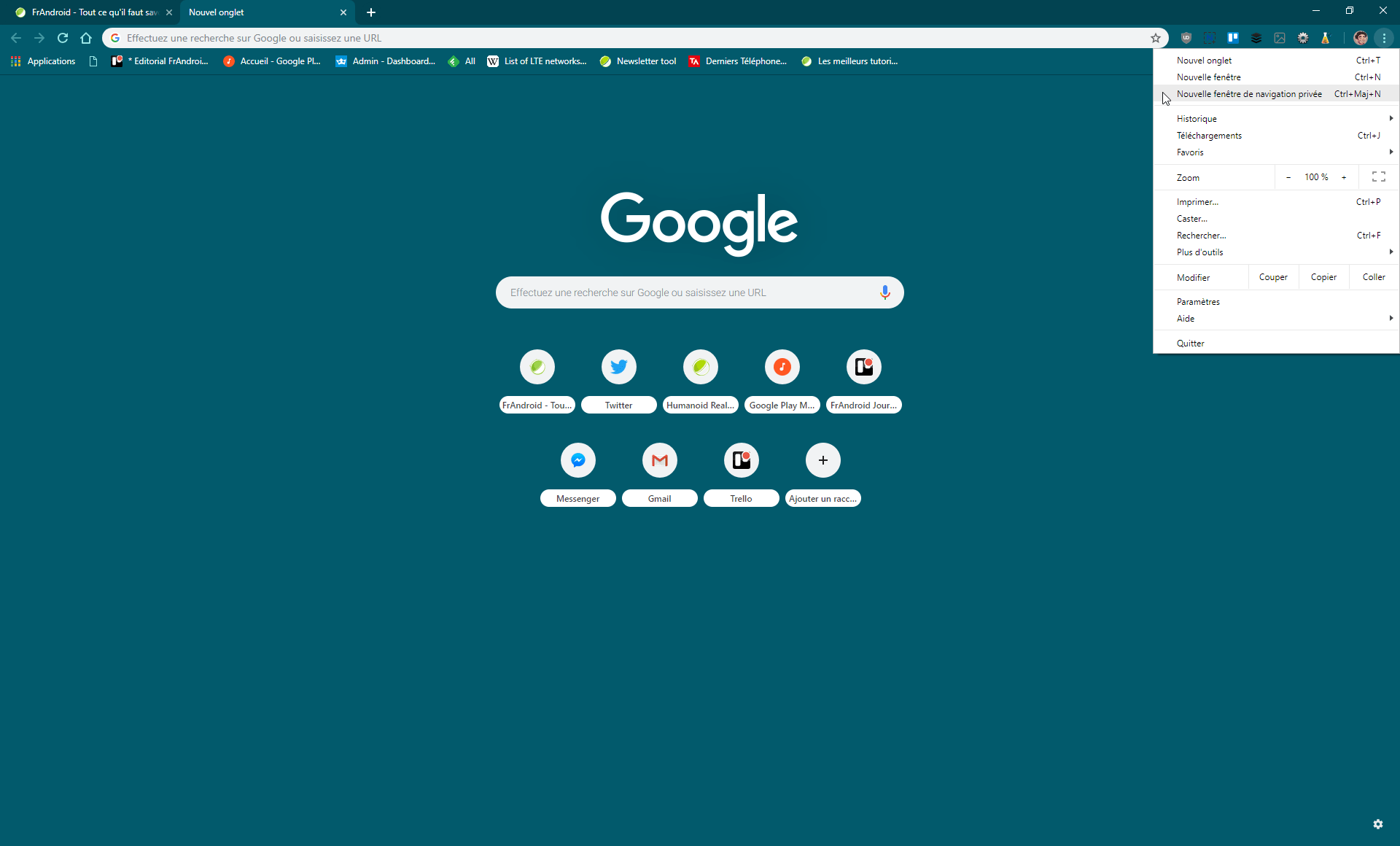
Task: Click the yellow flask extension icon
Action: click(x=1326, y=38)
